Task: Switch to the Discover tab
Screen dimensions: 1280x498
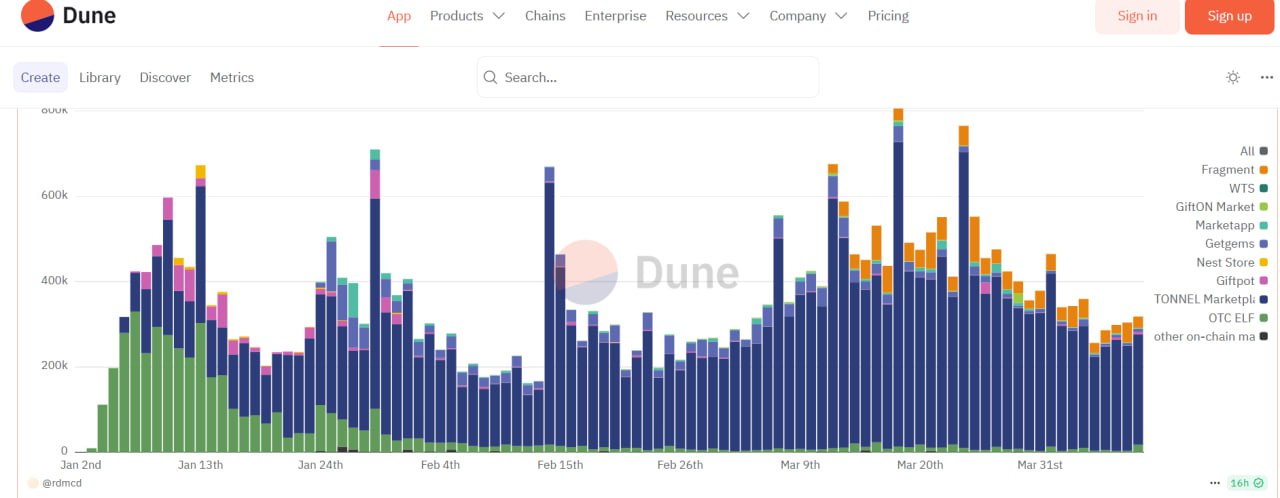Action: 165,77
